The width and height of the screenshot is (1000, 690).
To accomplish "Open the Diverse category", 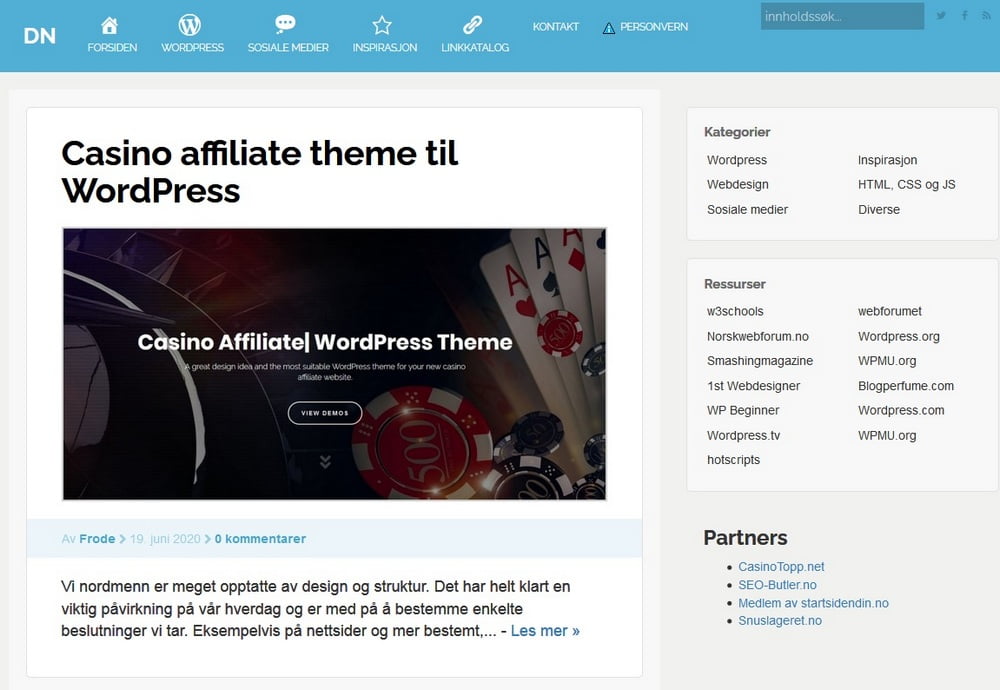I will [879, 210].
